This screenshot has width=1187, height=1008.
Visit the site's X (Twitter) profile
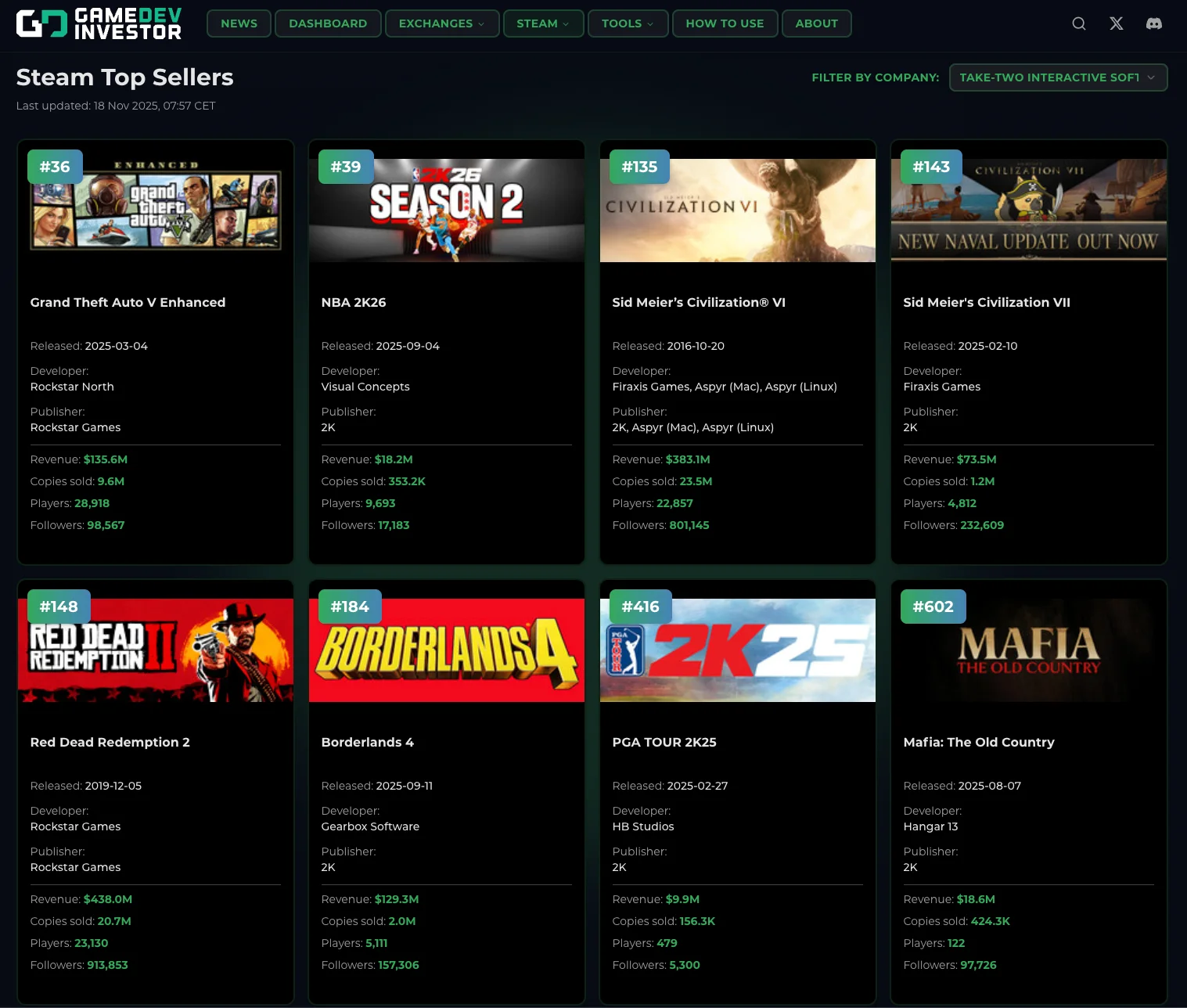pos(1116,23)
